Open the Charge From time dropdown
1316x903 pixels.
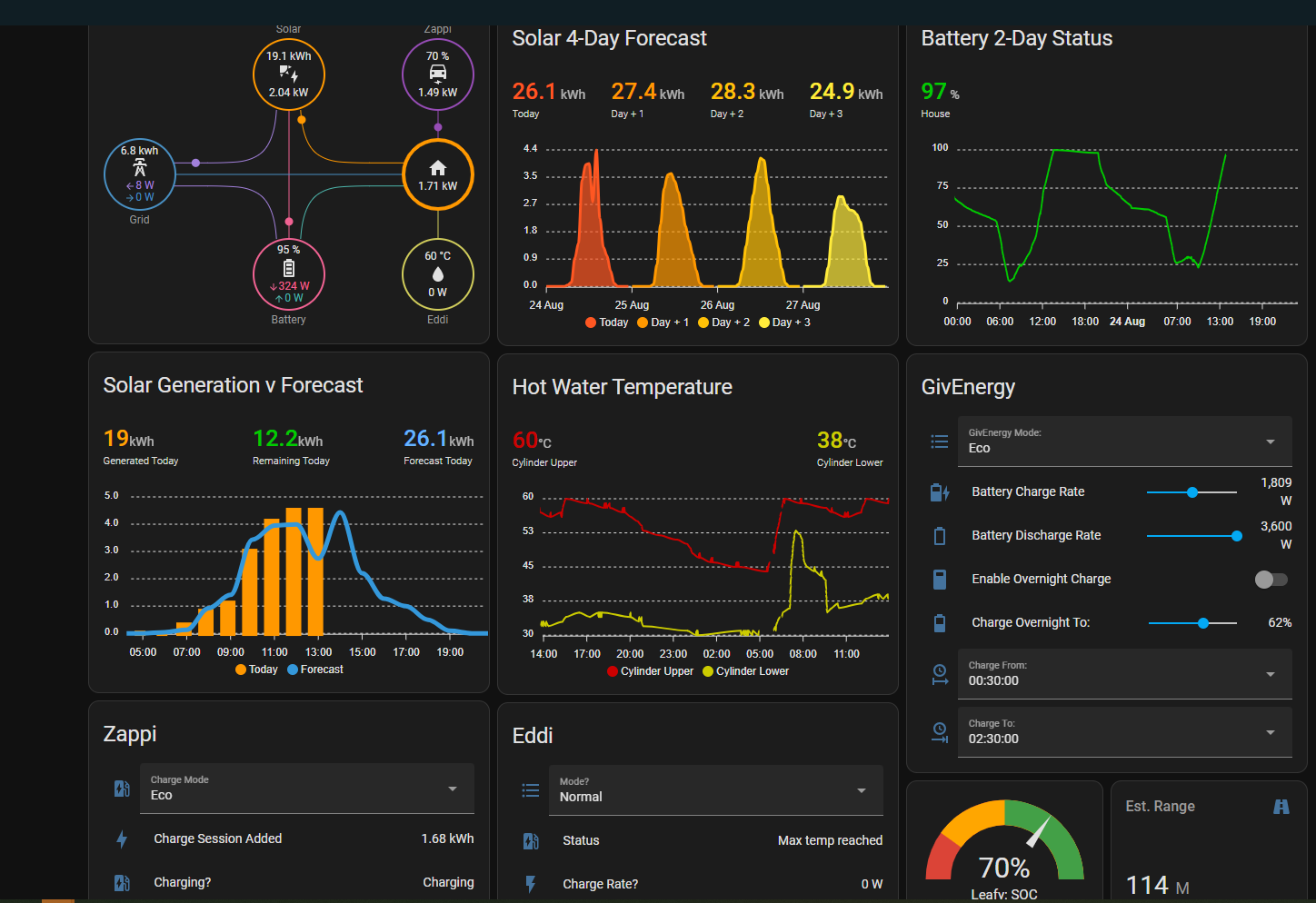[1125, 674]
